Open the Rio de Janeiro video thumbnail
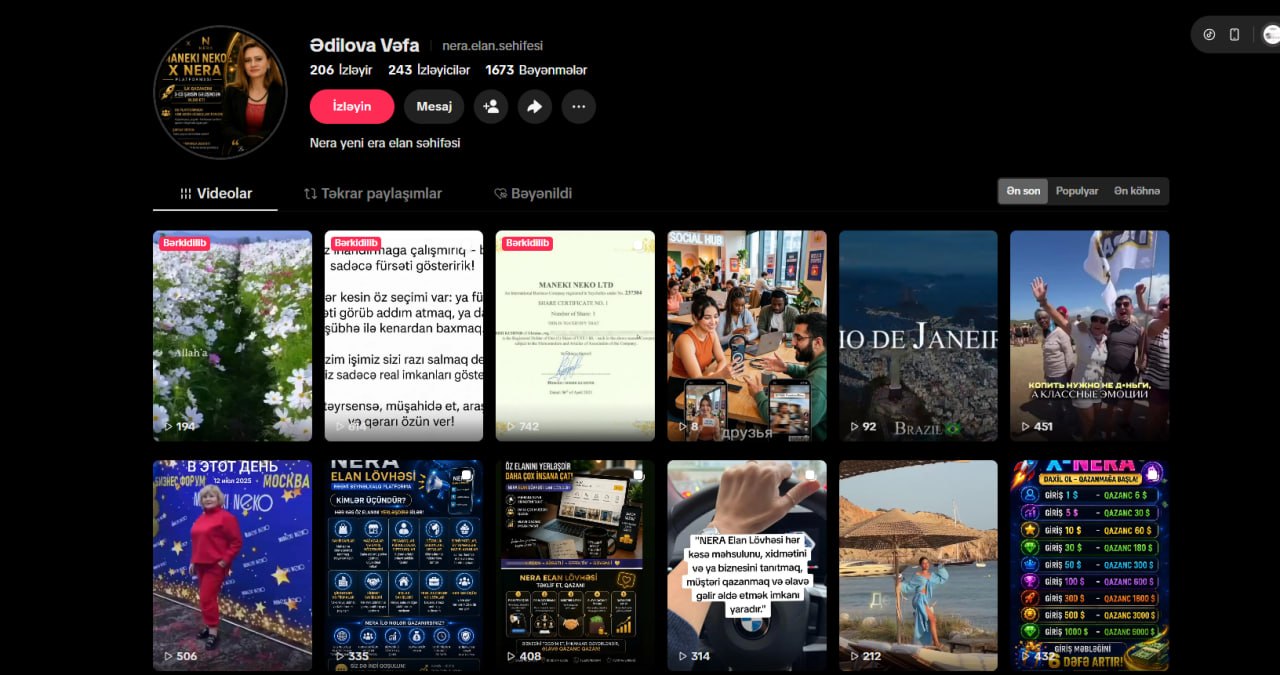The width and height of the screenshot is (1280, 675). 918,336
